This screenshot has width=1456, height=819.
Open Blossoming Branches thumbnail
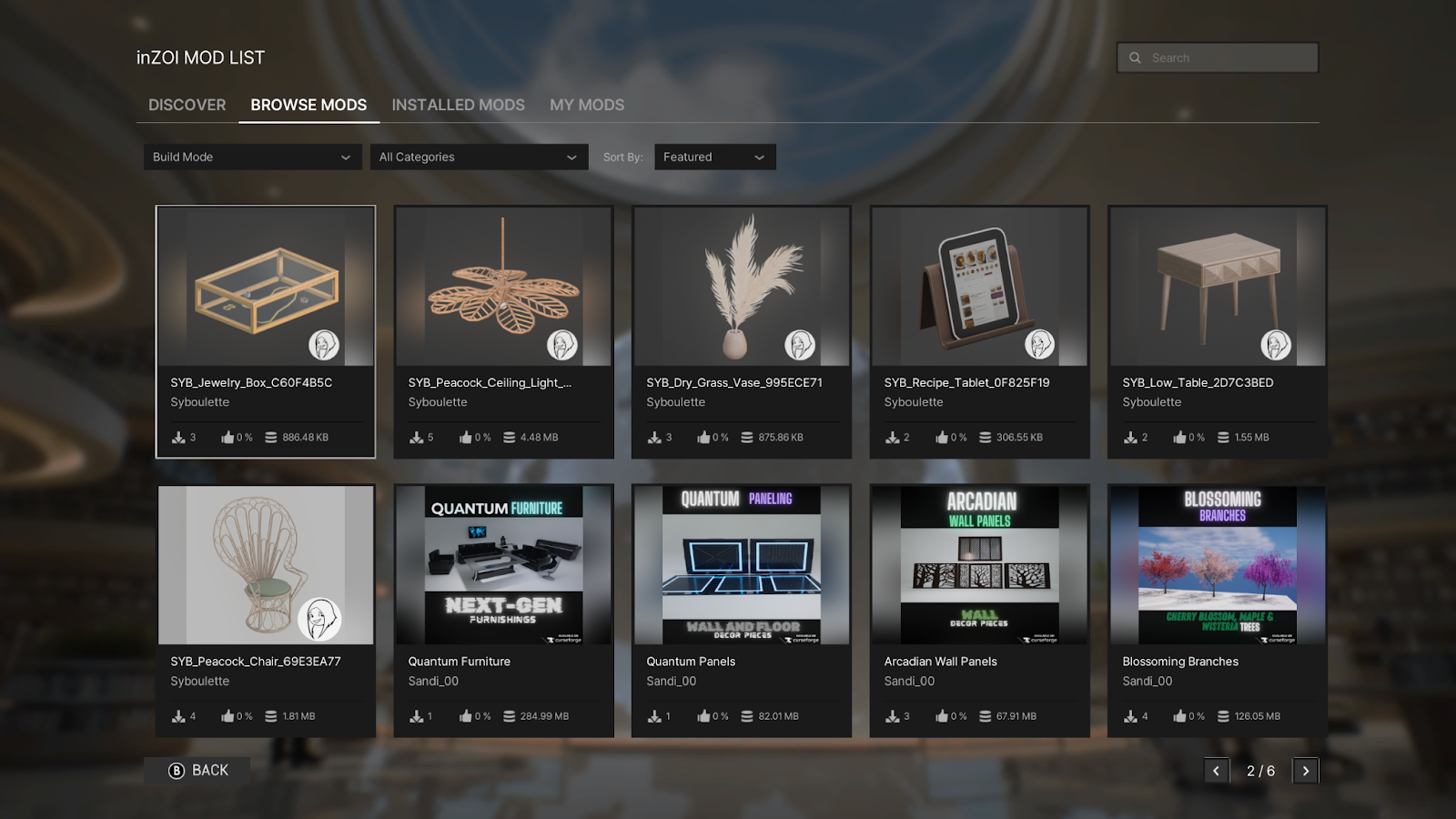click(x=1218, y=565)
